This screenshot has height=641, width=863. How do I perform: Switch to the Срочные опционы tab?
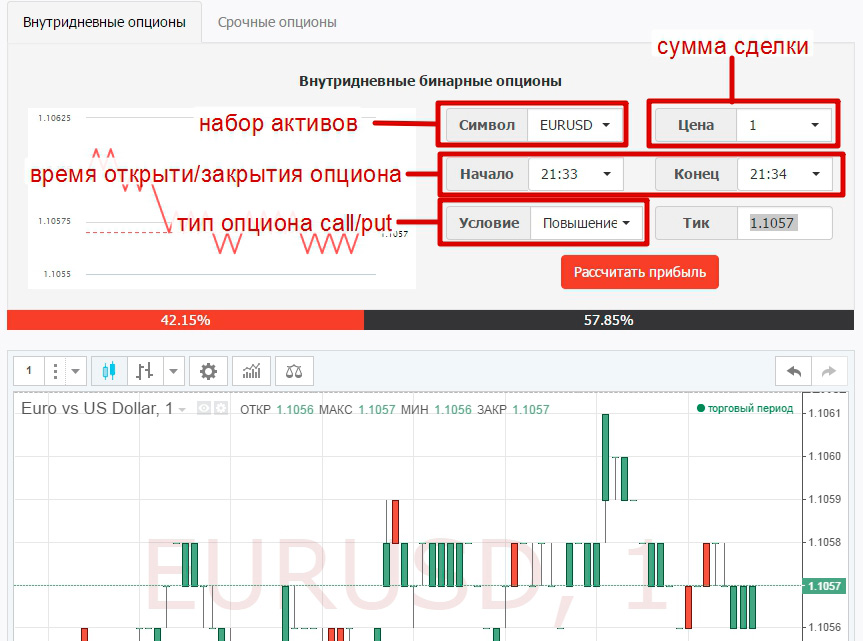(x=277, y=22)
